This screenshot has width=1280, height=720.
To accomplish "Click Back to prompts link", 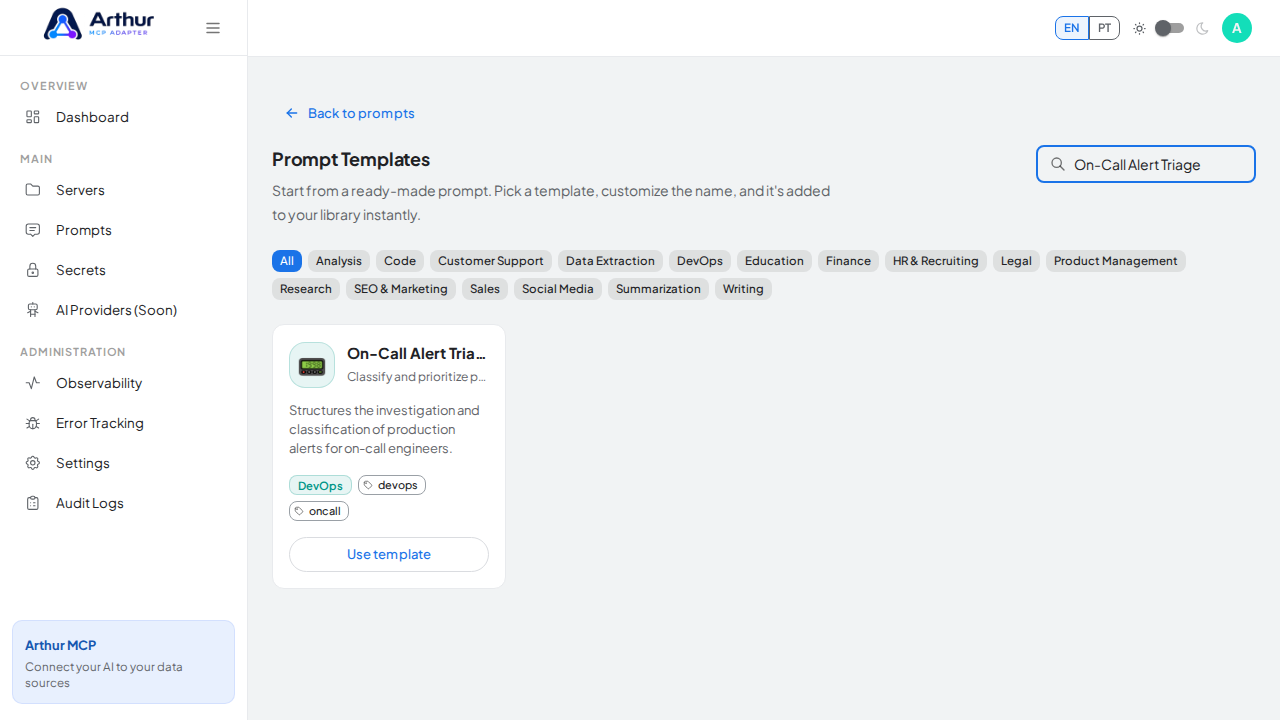I will 349,113.
